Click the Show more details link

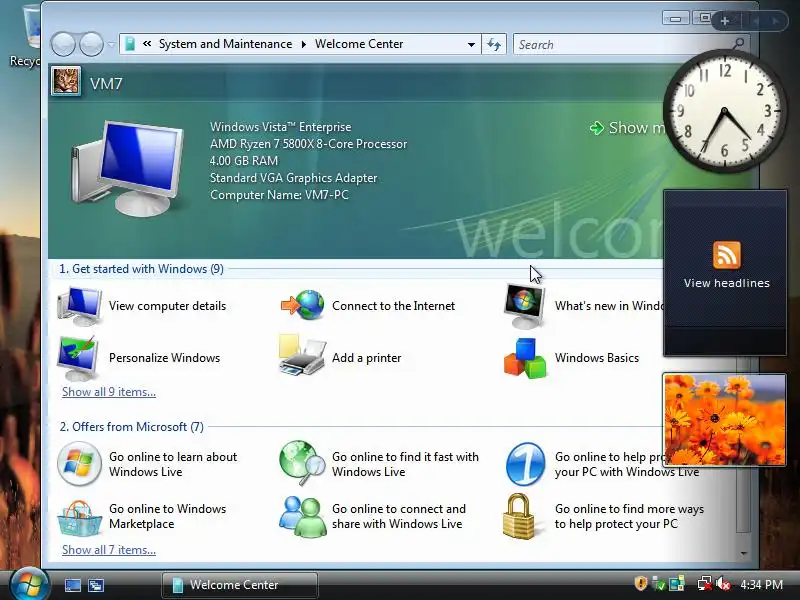tap(628, 128)
